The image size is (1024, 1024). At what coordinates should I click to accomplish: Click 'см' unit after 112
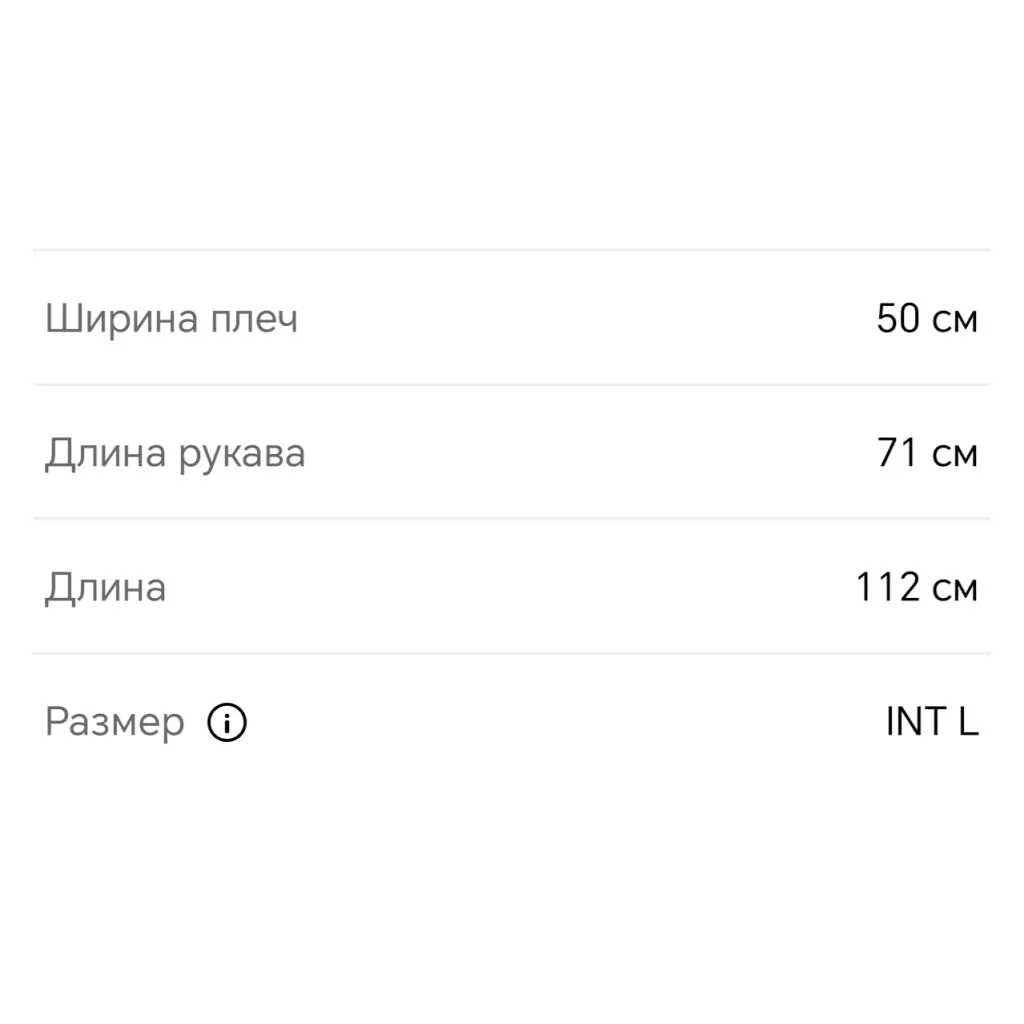[954, 589]
